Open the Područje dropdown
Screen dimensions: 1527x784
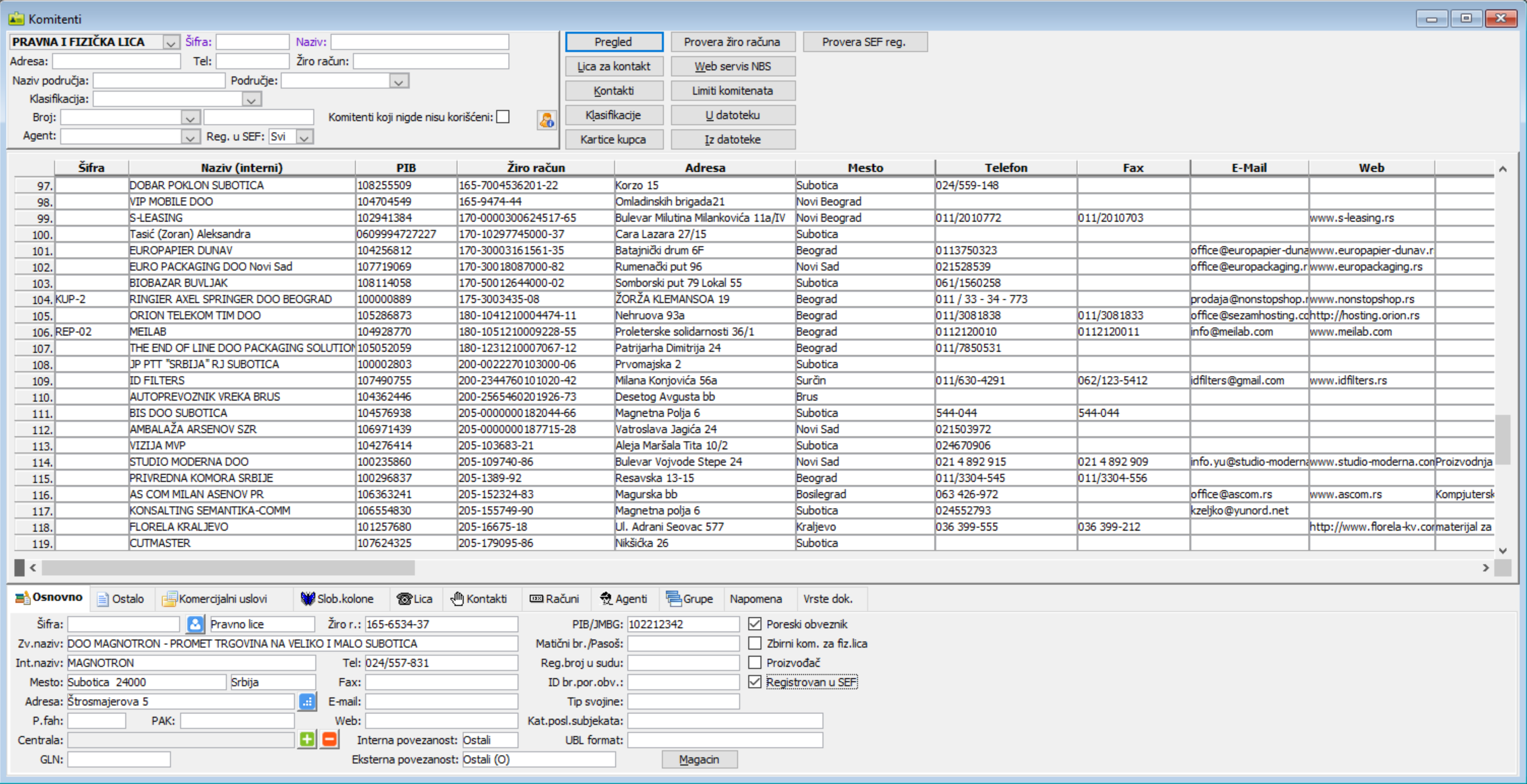(399, 81)
